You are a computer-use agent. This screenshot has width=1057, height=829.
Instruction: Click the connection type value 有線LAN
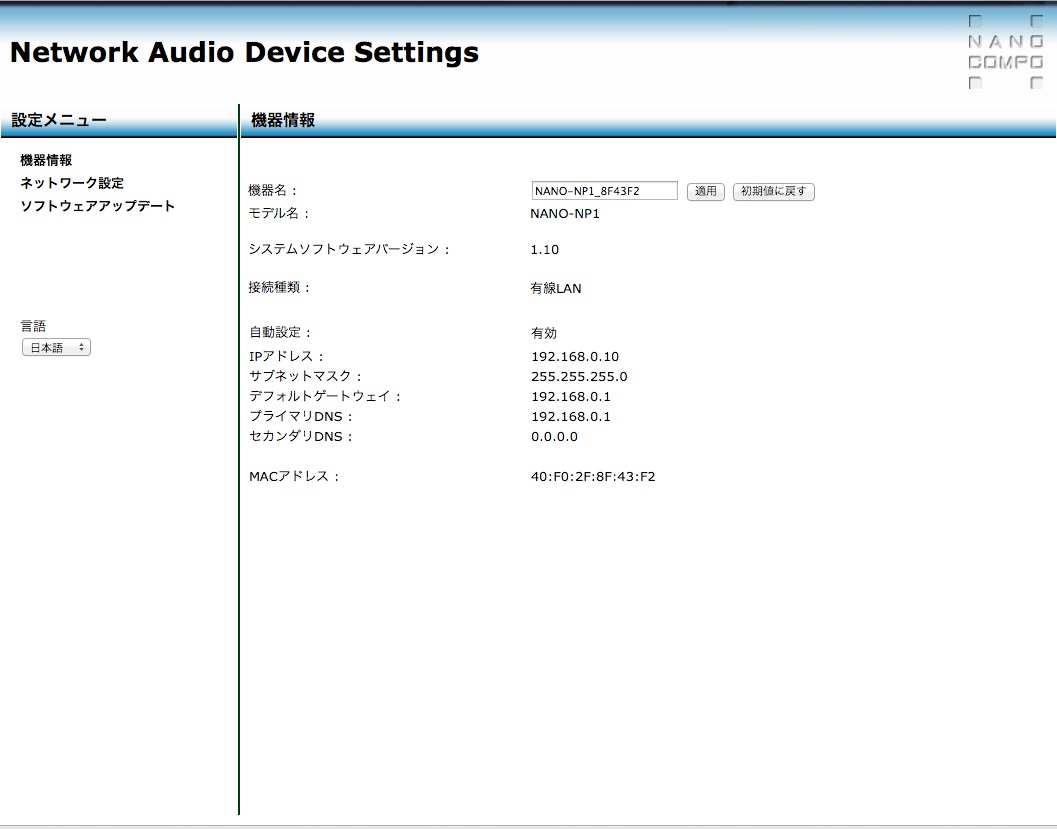[x=555, y=288]
